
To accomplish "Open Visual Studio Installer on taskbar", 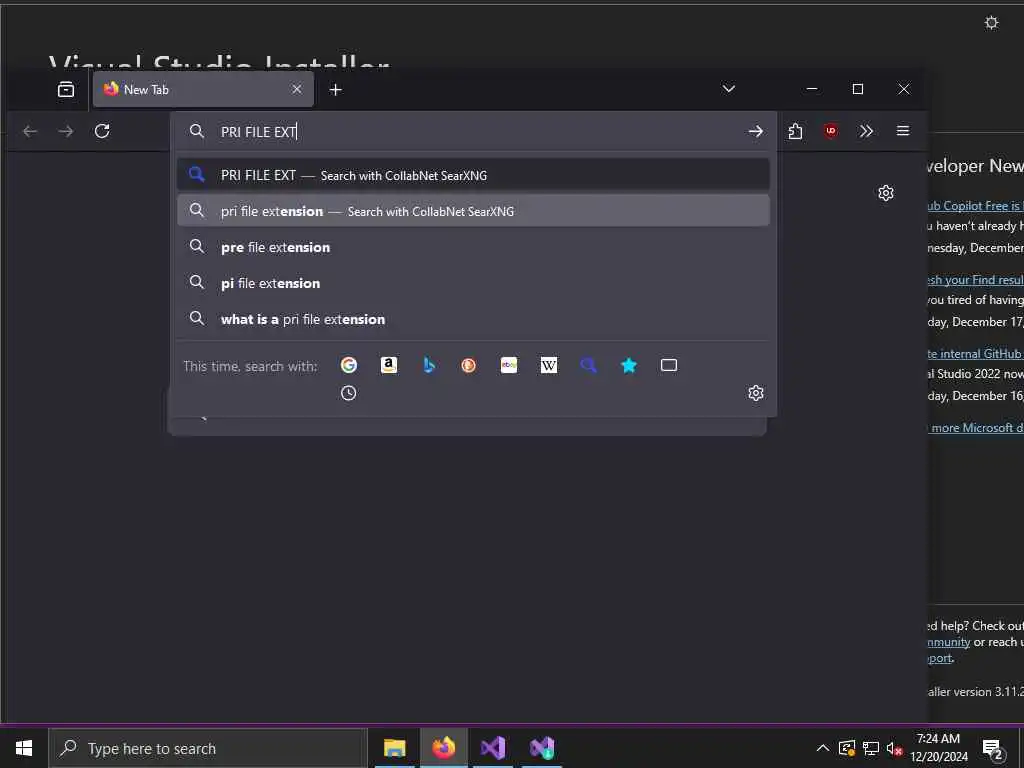I will [x=542, y=748].
